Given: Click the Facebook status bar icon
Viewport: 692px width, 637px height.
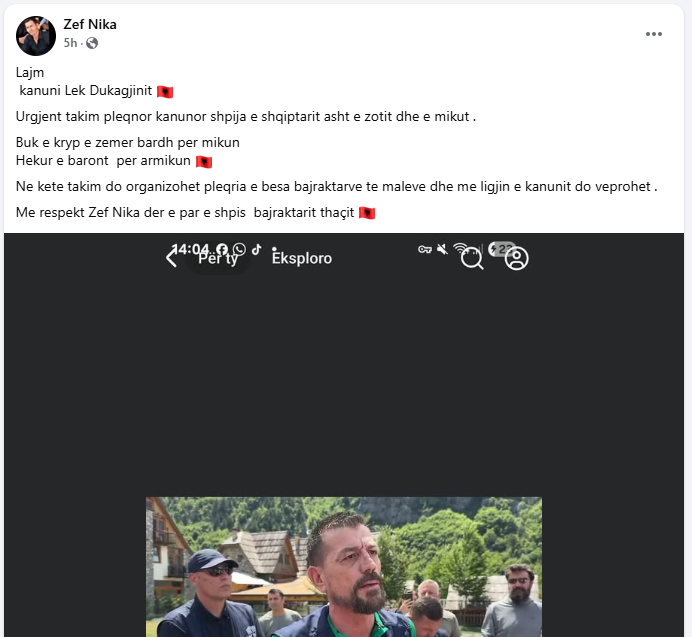Looking at the screenshot, I should (x=222, y=249).
